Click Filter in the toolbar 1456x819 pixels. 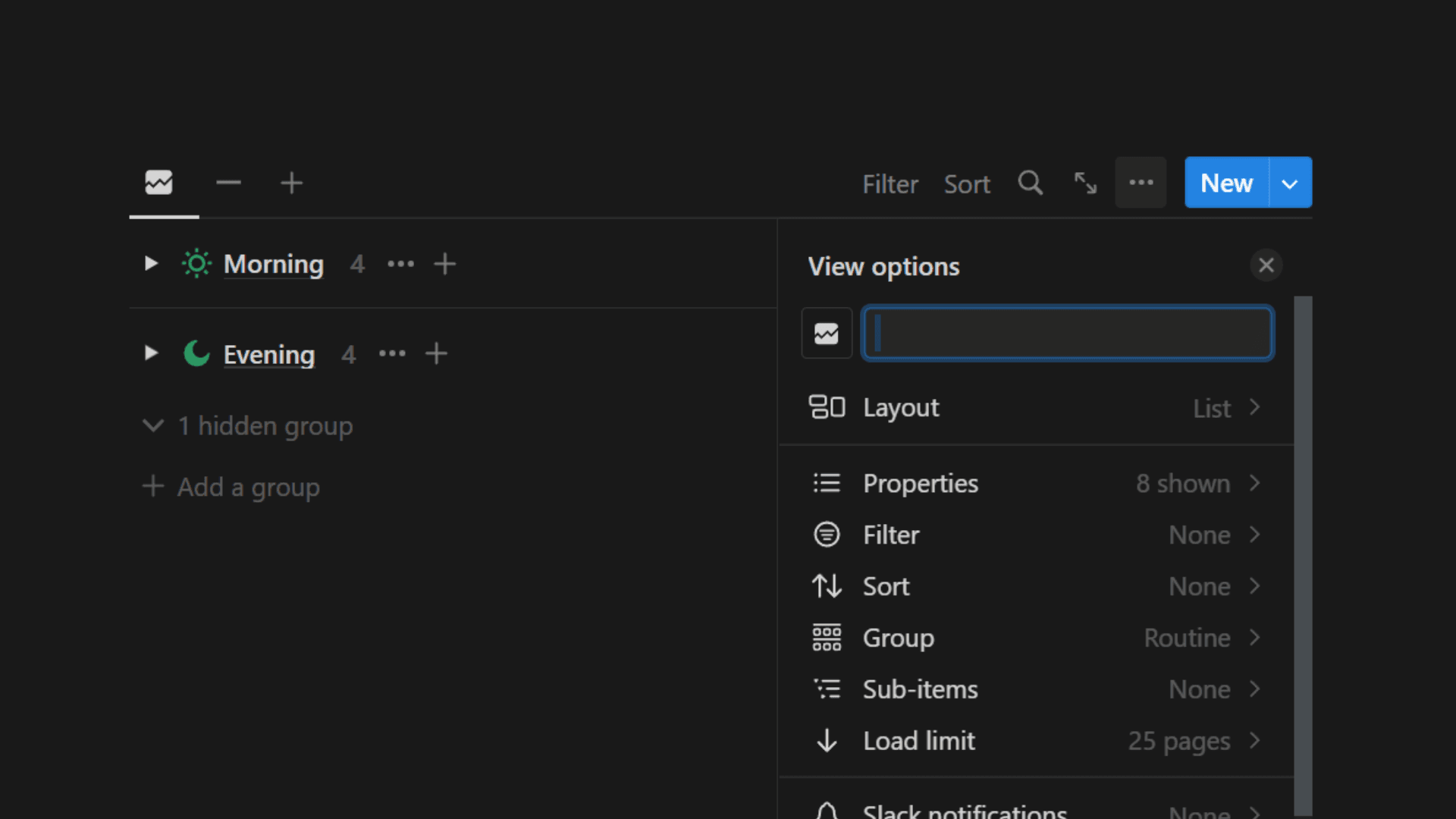point(890,184)
